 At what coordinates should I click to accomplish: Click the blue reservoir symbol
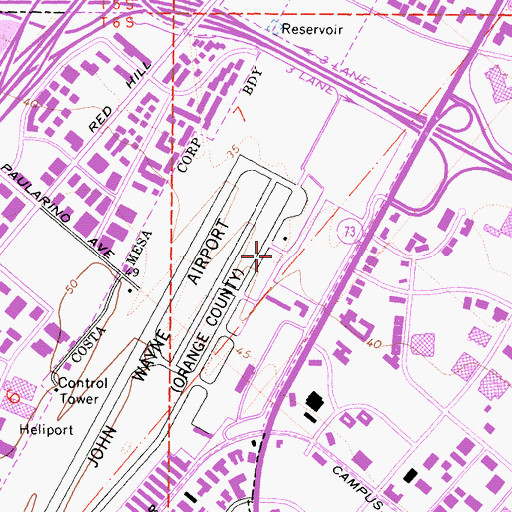pyautogui.click(x=274, y=27)
